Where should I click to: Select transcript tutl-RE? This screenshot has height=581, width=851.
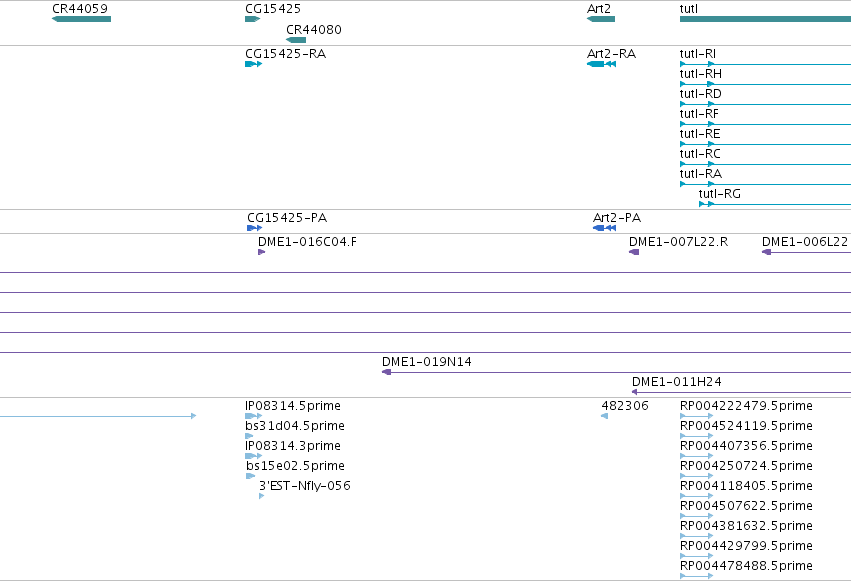pos(765,144)
